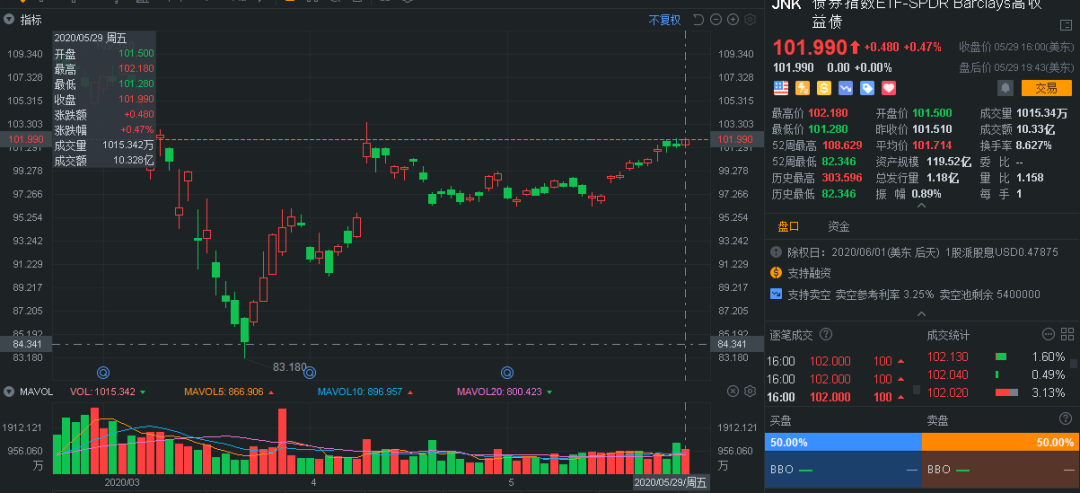Click the JNK ticker symbol
This screenshot has width=1080, height=493.
click(x=786, y=5)
